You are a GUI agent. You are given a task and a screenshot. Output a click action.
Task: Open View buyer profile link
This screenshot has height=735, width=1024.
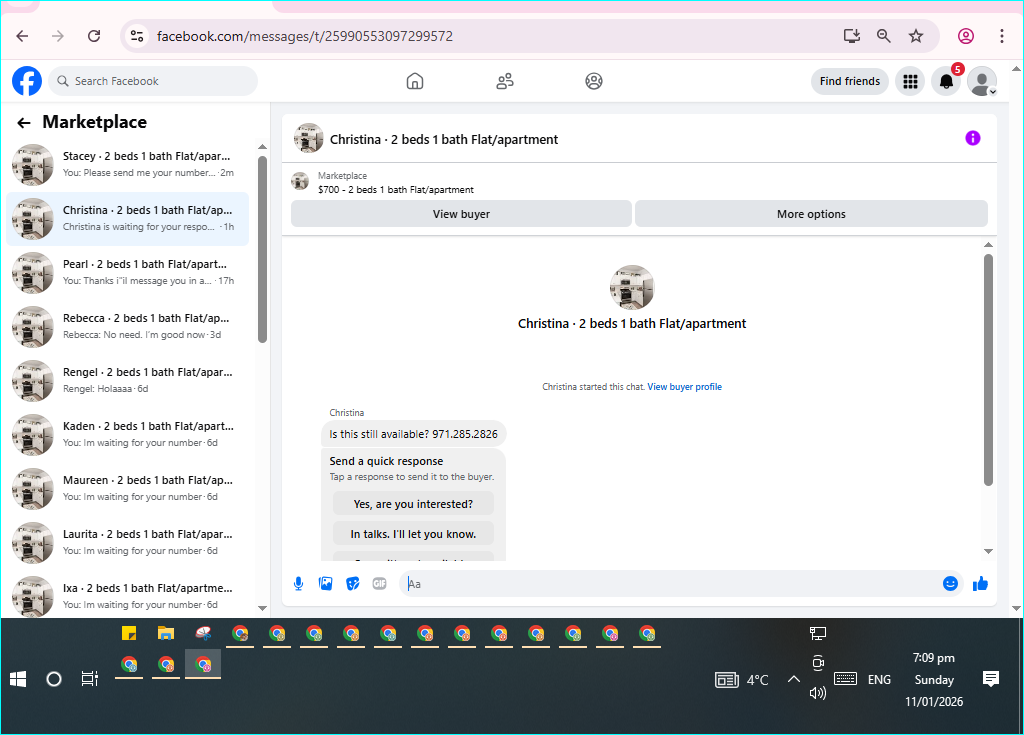(x=684, y=387)
